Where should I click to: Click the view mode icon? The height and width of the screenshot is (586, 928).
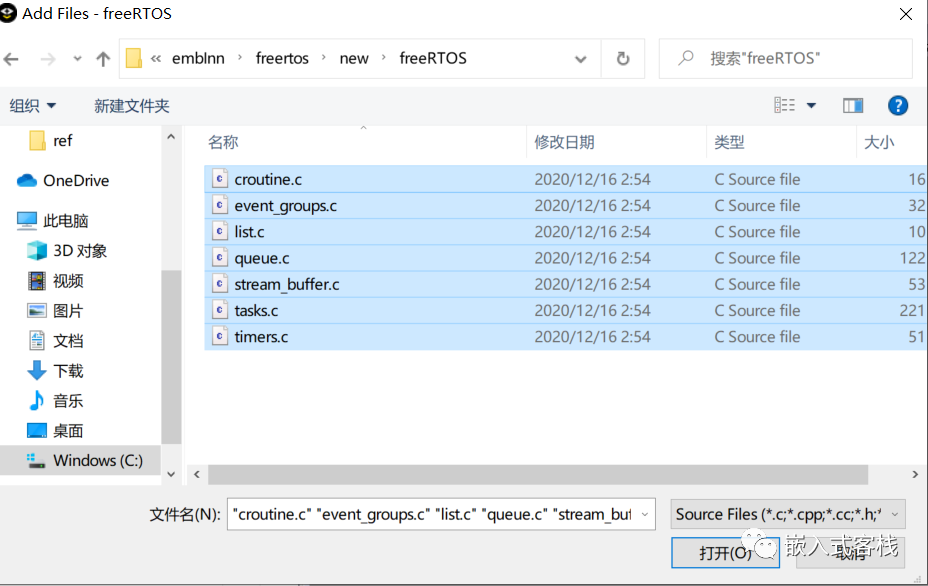coord(785,105)
